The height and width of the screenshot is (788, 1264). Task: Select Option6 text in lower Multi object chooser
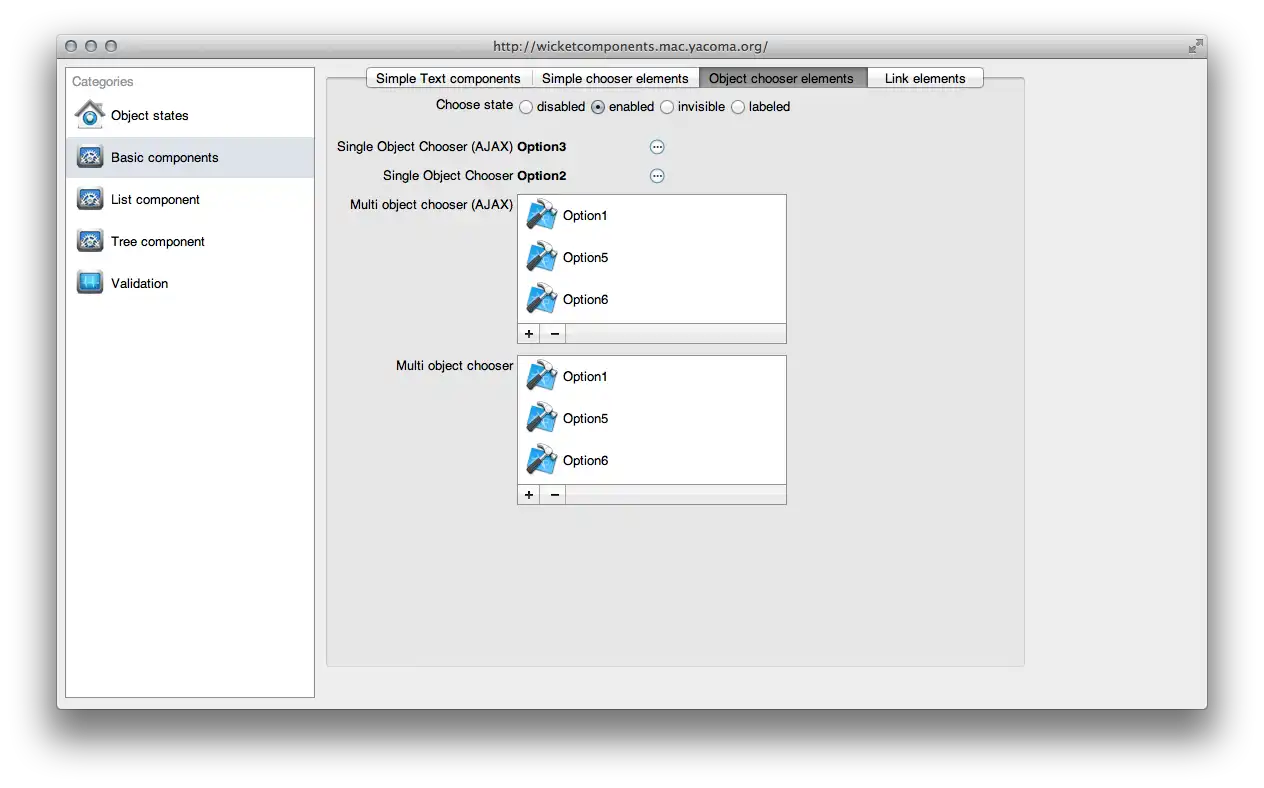coord(585,460)
